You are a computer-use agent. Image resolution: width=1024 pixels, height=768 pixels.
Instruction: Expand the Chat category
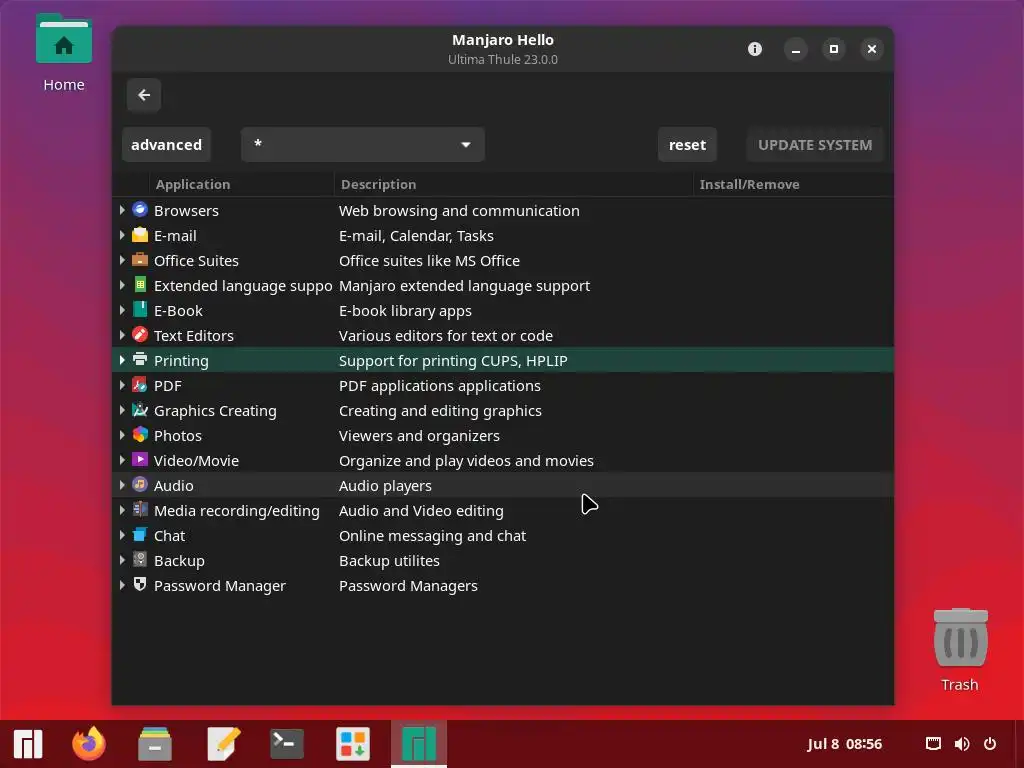coord(122,535)
